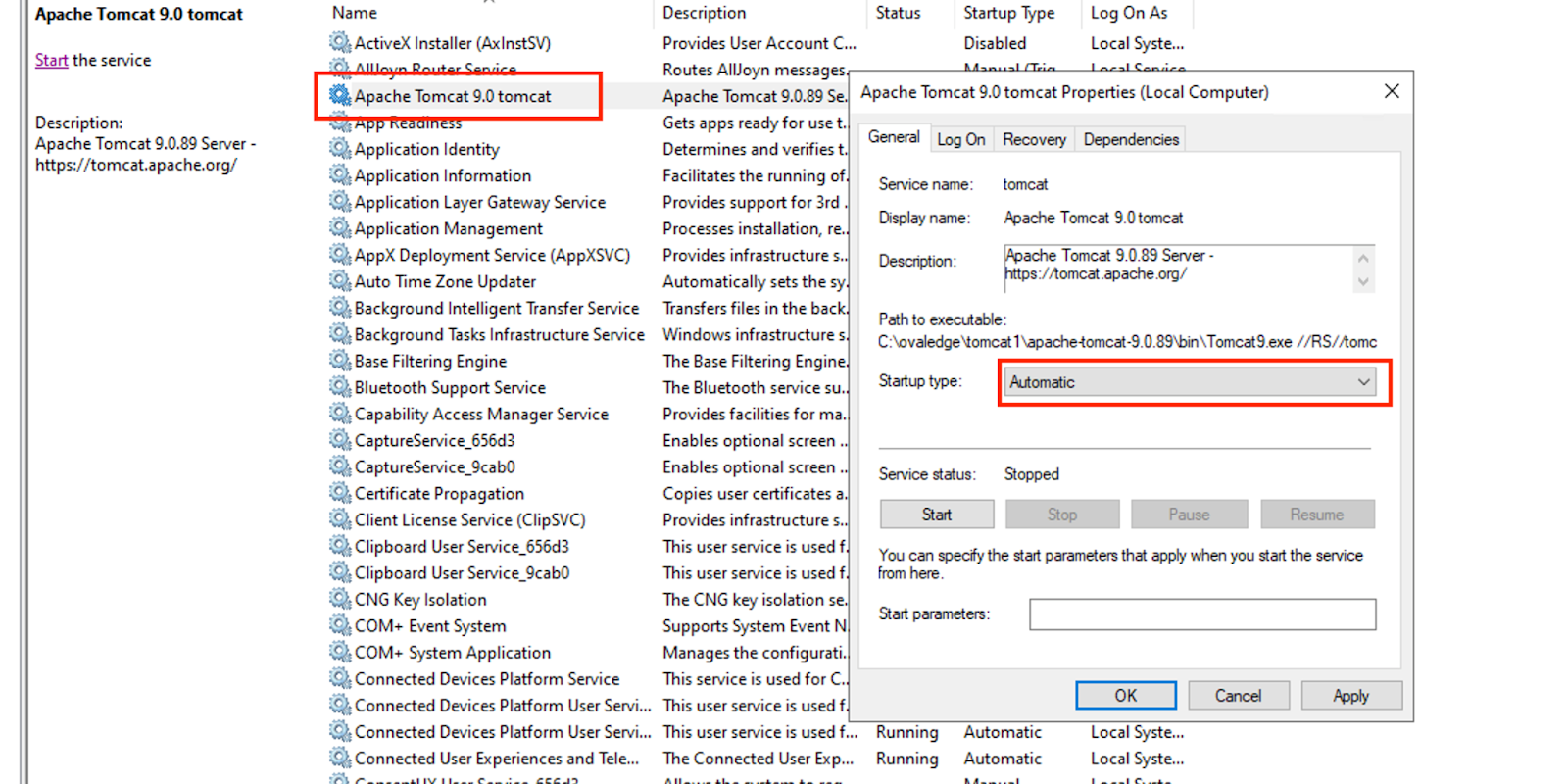
Task: Click the service name value 'tomcat'
Action: (x=1025, y=184)
